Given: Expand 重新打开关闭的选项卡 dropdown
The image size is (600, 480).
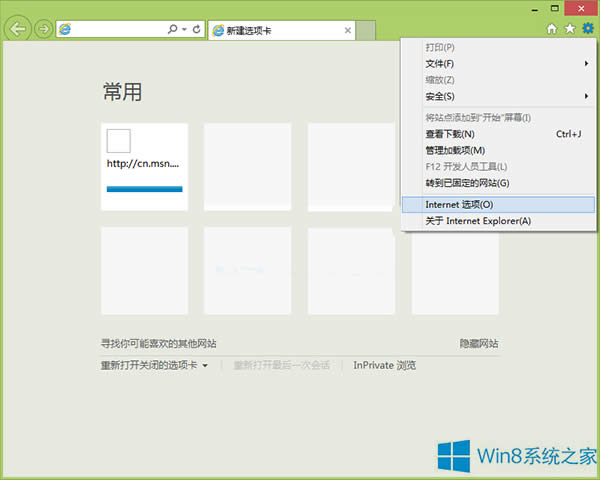Looking at the screenshot, I should 205,366.
